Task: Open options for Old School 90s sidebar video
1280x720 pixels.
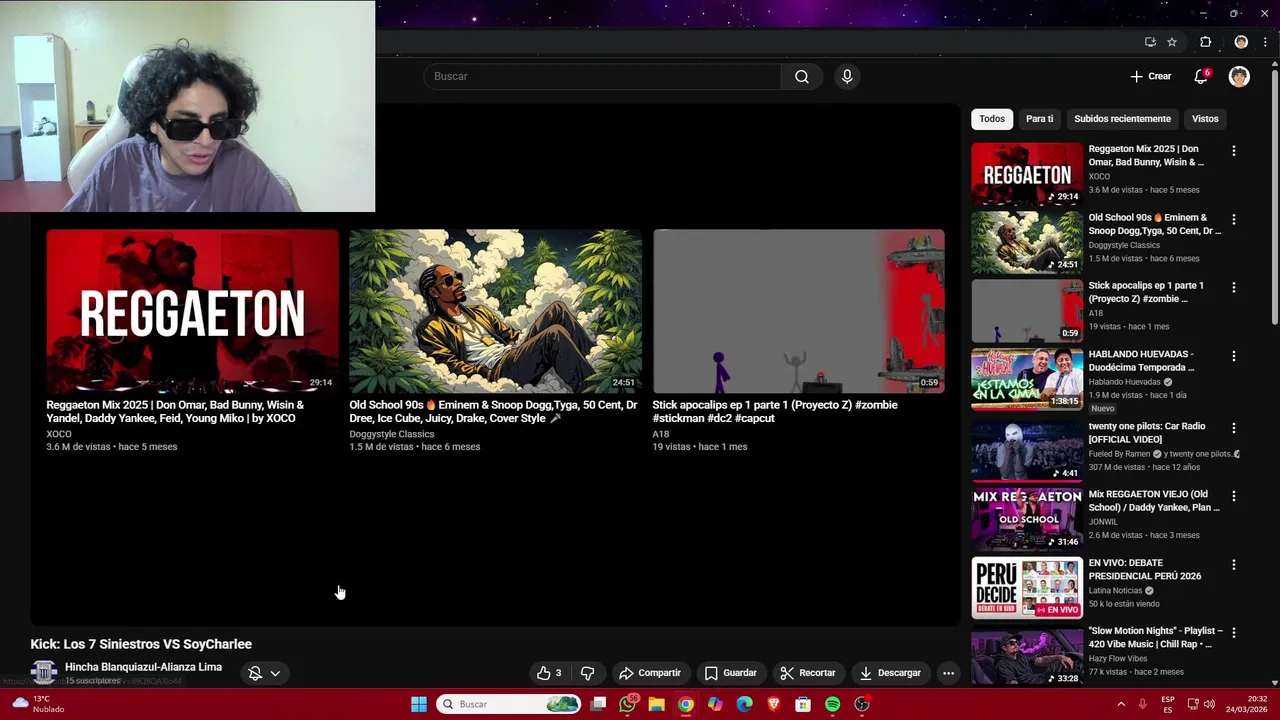Action: click(1233, 219)
